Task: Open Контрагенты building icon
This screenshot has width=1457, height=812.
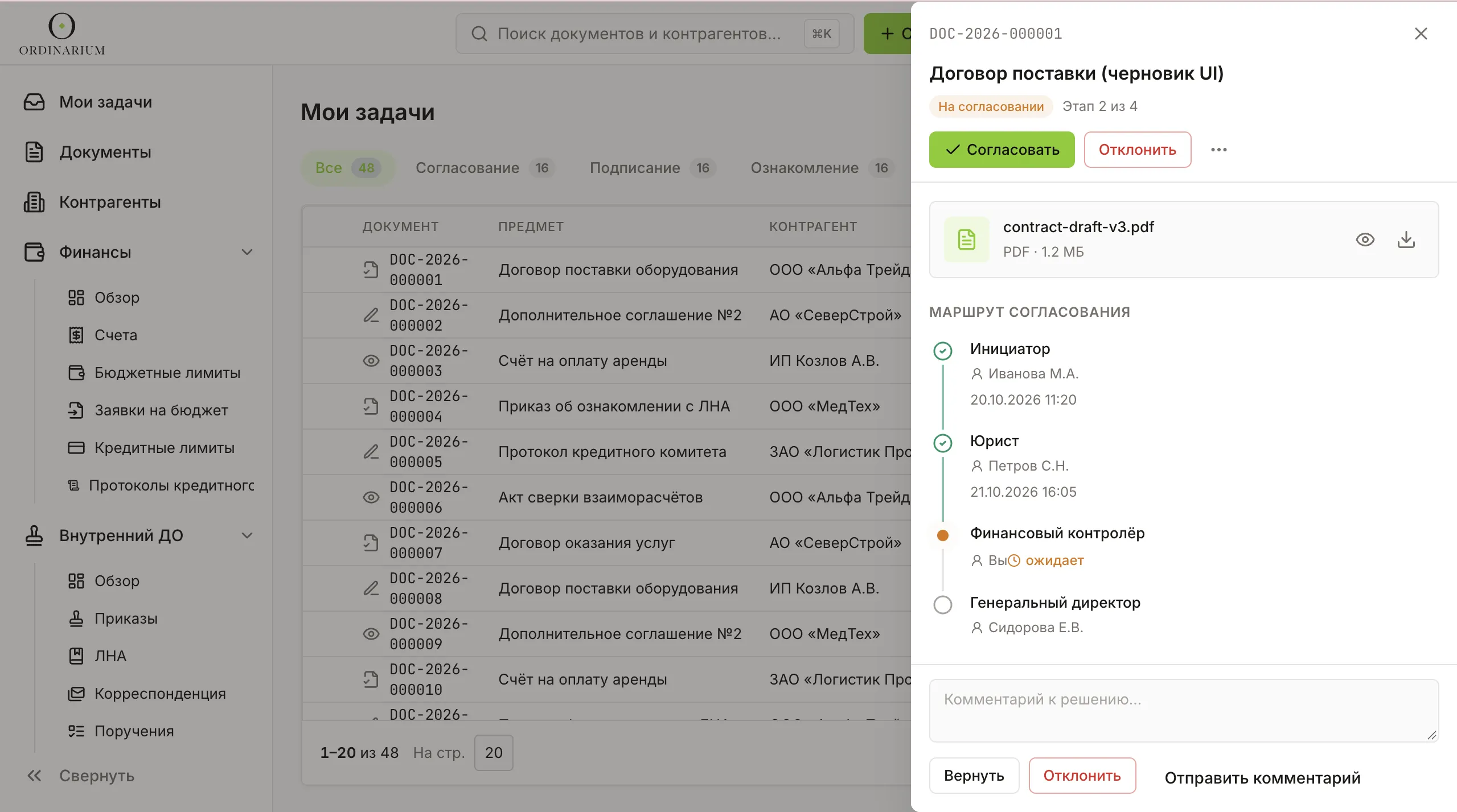Action: (34, 202)
